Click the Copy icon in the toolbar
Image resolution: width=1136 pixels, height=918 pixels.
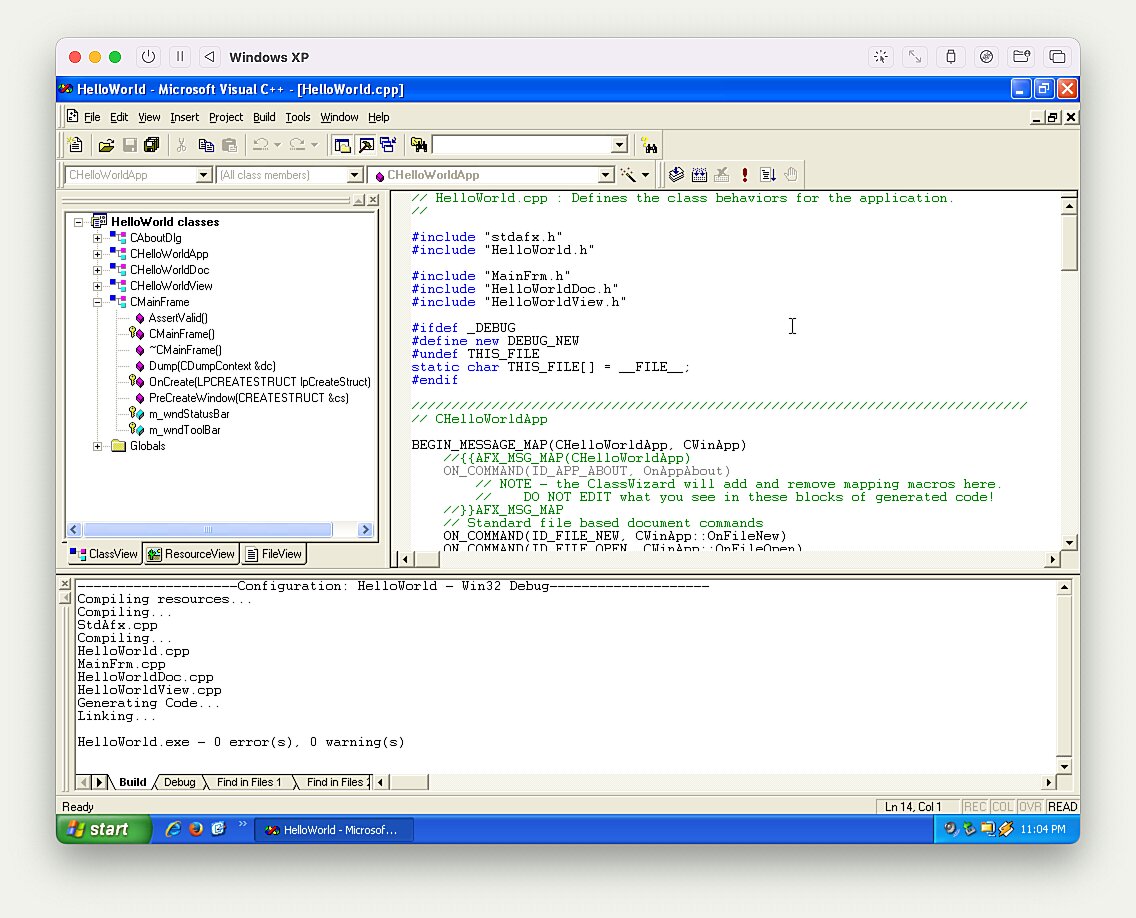click(x=206, y=146)
